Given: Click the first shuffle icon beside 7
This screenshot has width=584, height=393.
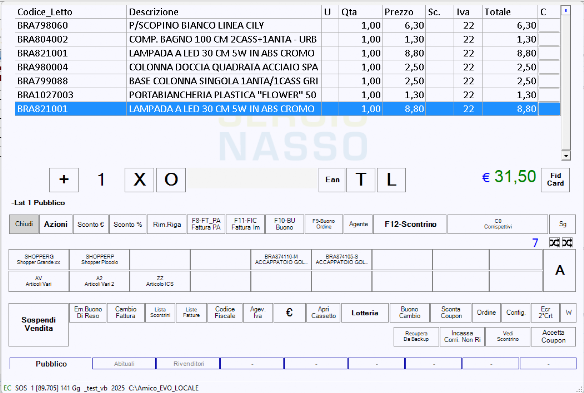Looking at the screenshot, I should (554, 243).
